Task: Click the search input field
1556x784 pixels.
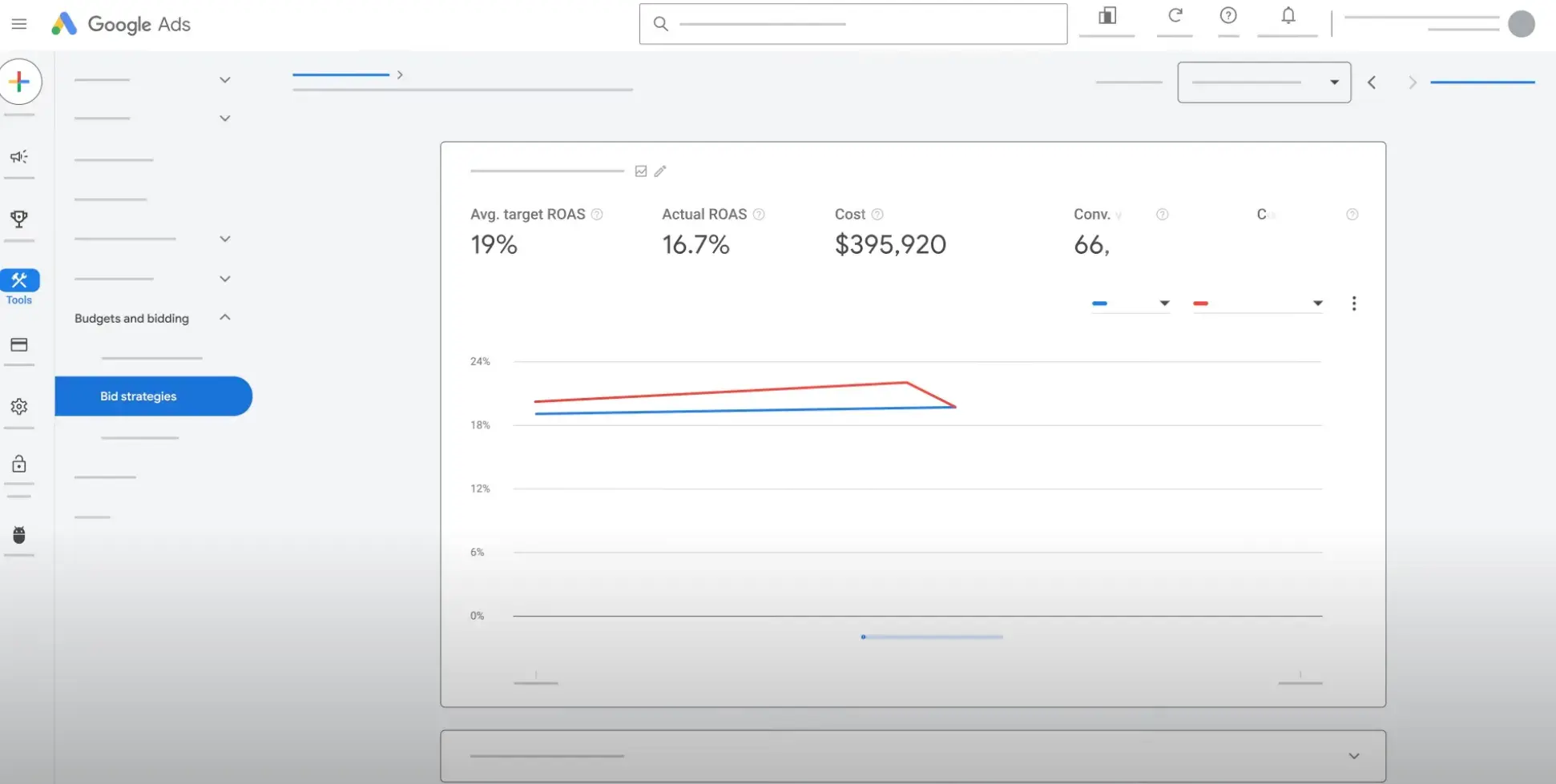Action: [x=853, y=24]
